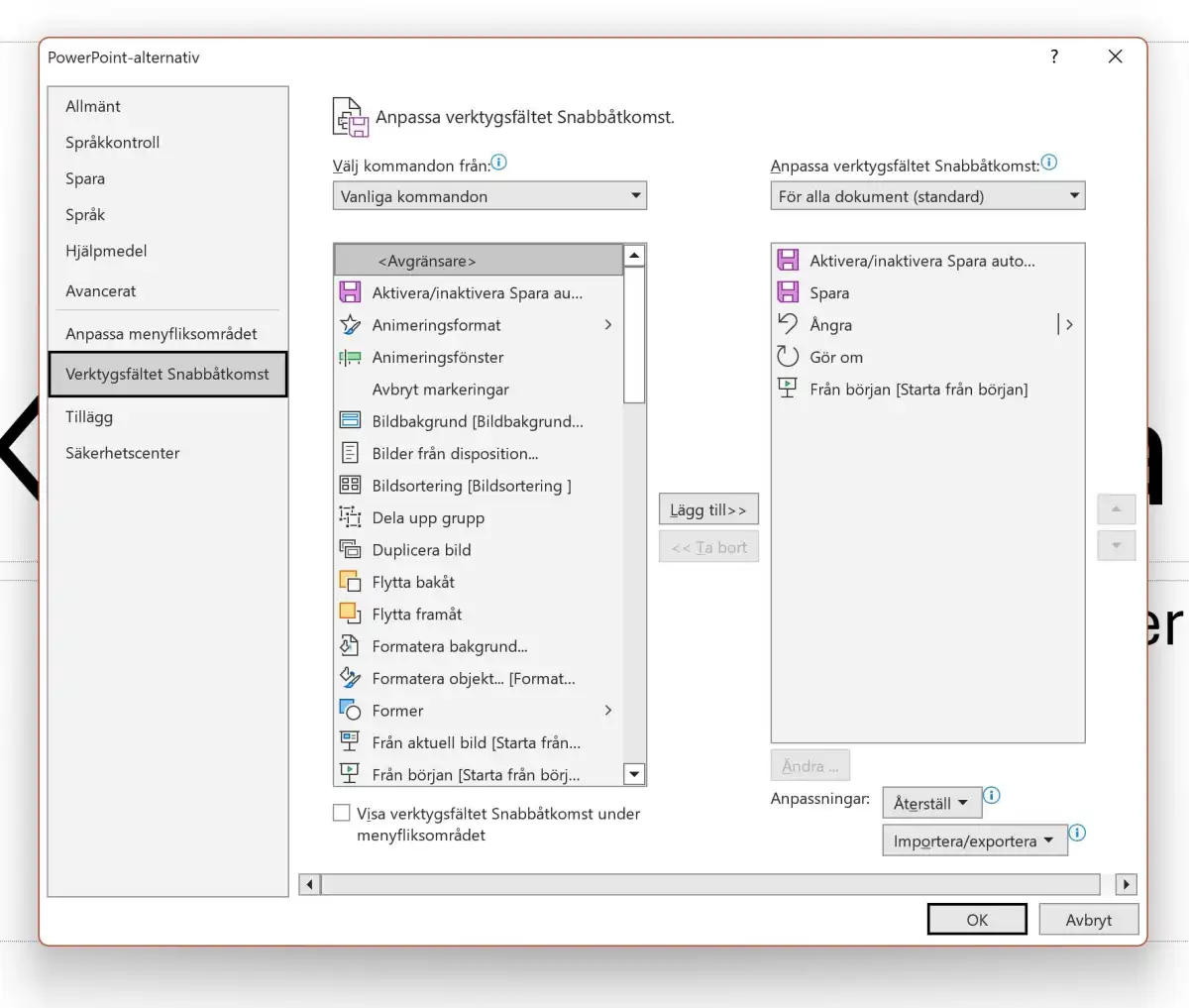Click the Aktivera/inaktivera Spara au... icon in left list
Screen dimensions: 1189x1008
[350, 292]
